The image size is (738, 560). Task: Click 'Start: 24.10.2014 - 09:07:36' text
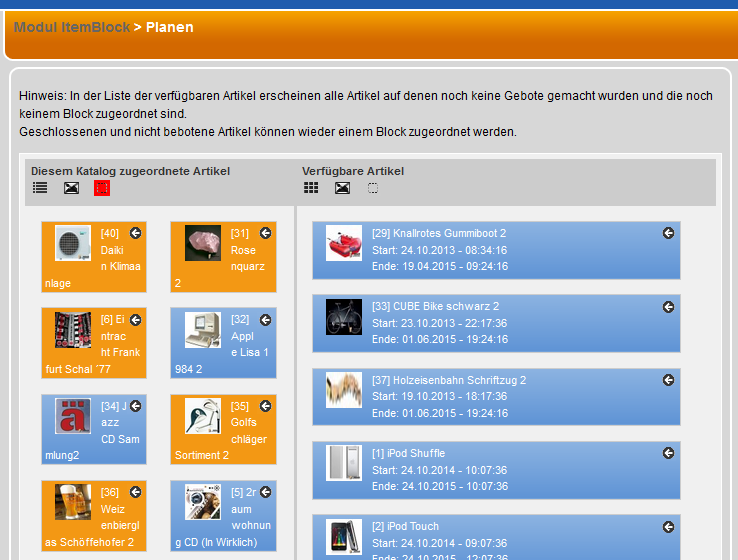click(x=440, y=543)
